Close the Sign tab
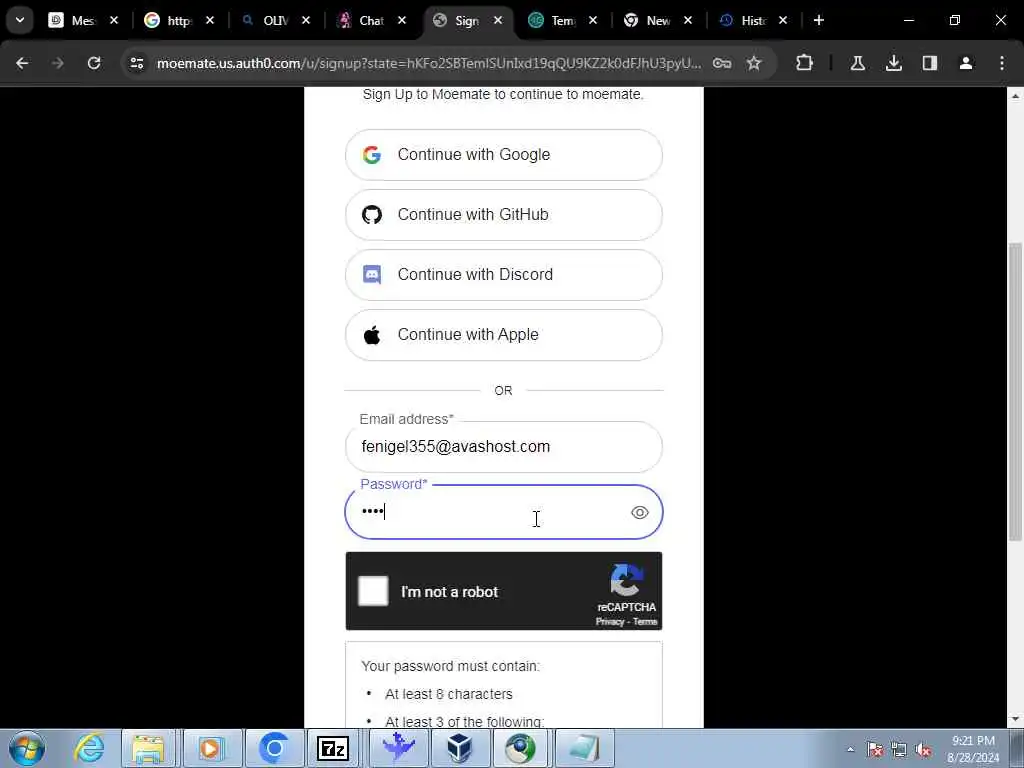This screenshot has height=768, width=1024. [x=498, y=20]
